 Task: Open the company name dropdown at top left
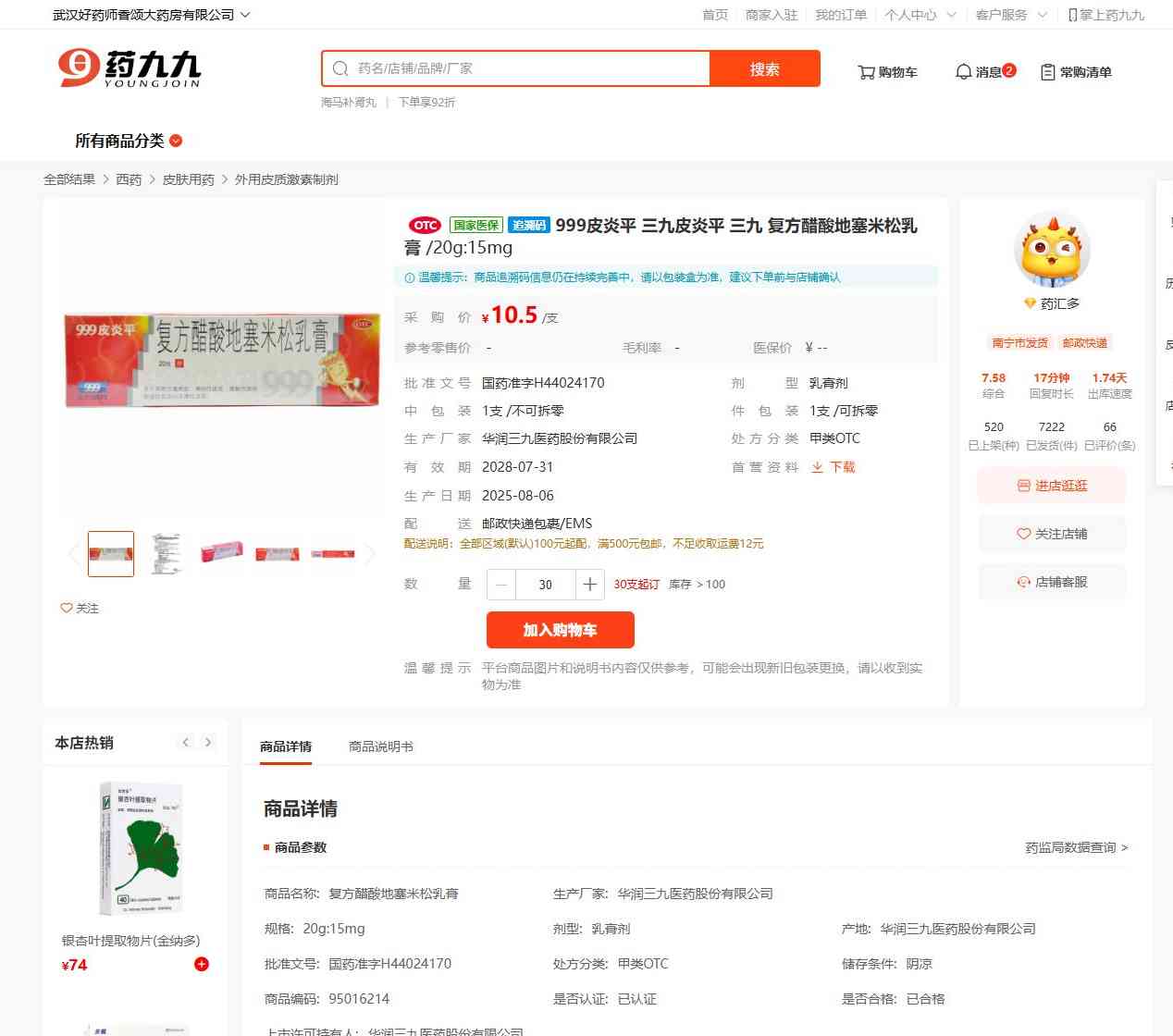pos(151,15)
